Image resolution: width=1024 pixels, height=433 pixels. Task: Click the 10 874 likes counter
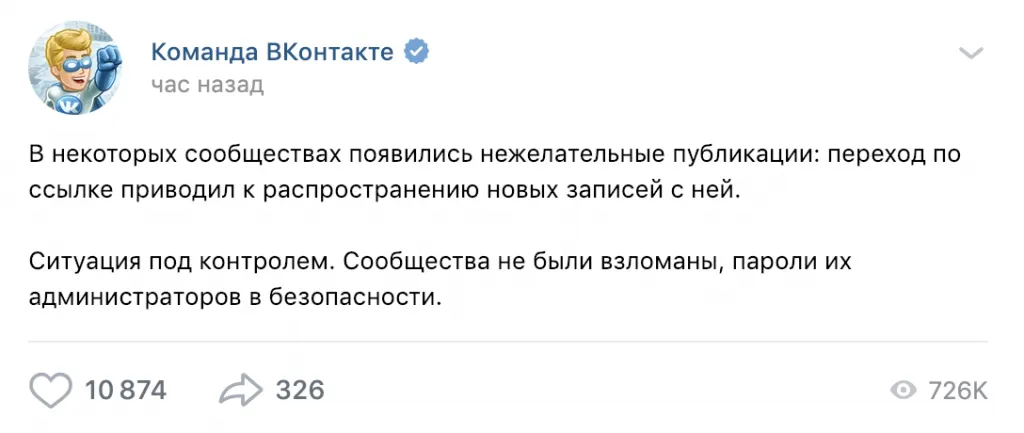126,389
